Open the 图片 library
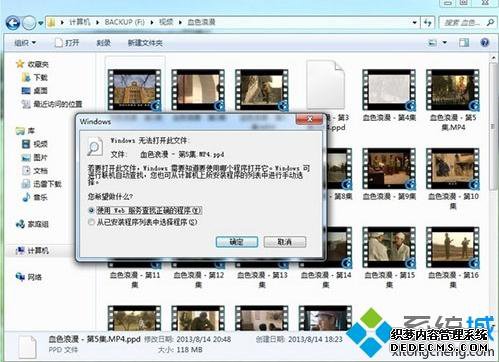499x362 pixels. click(x=35, y=157)
